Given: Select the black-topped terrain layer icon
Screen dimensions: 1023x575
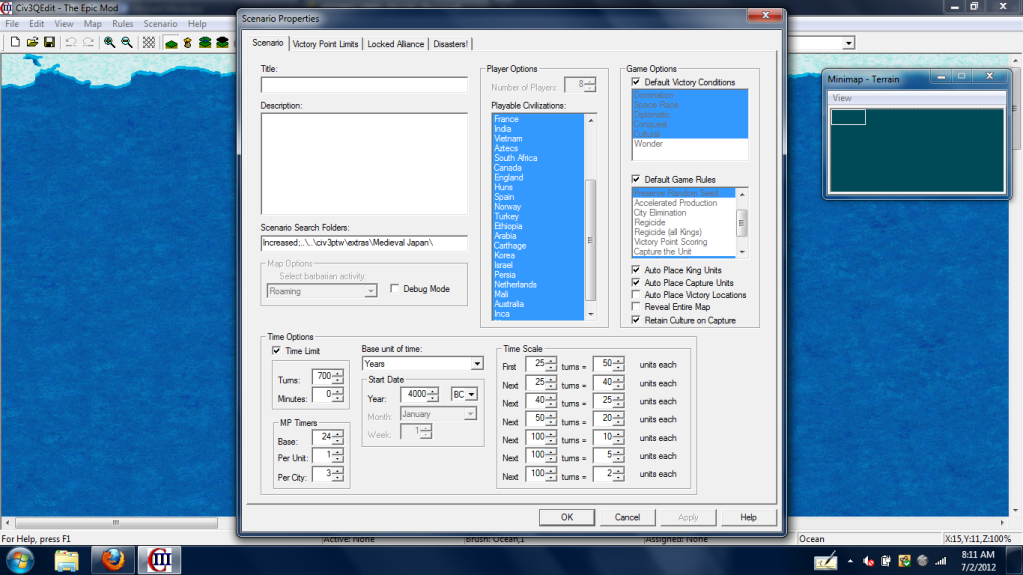Looking at the screenshot, I should 222,43.
